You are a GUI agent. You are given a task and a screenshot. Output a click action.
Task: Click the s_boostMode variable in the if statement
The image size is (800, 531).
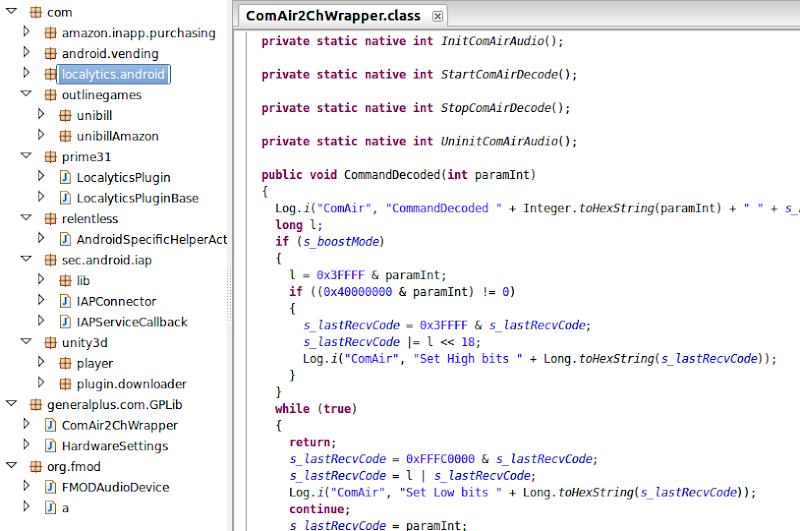341,241
